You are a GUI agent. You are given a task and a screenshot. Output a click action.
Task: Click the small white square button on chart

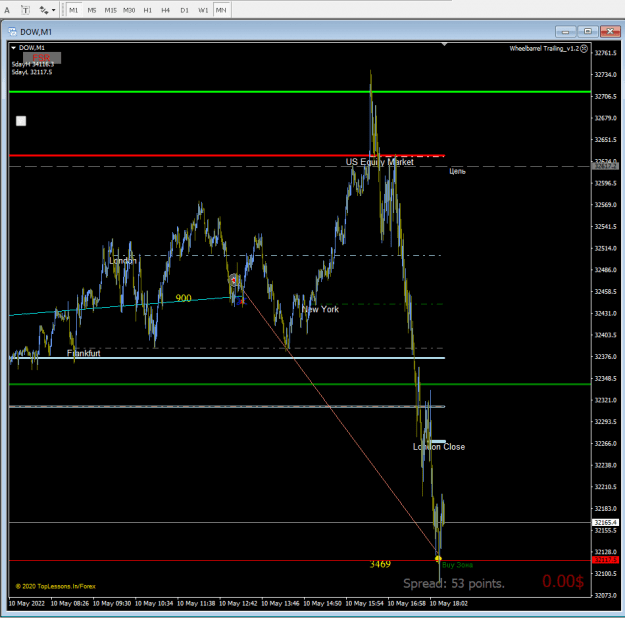click(21, 121)
